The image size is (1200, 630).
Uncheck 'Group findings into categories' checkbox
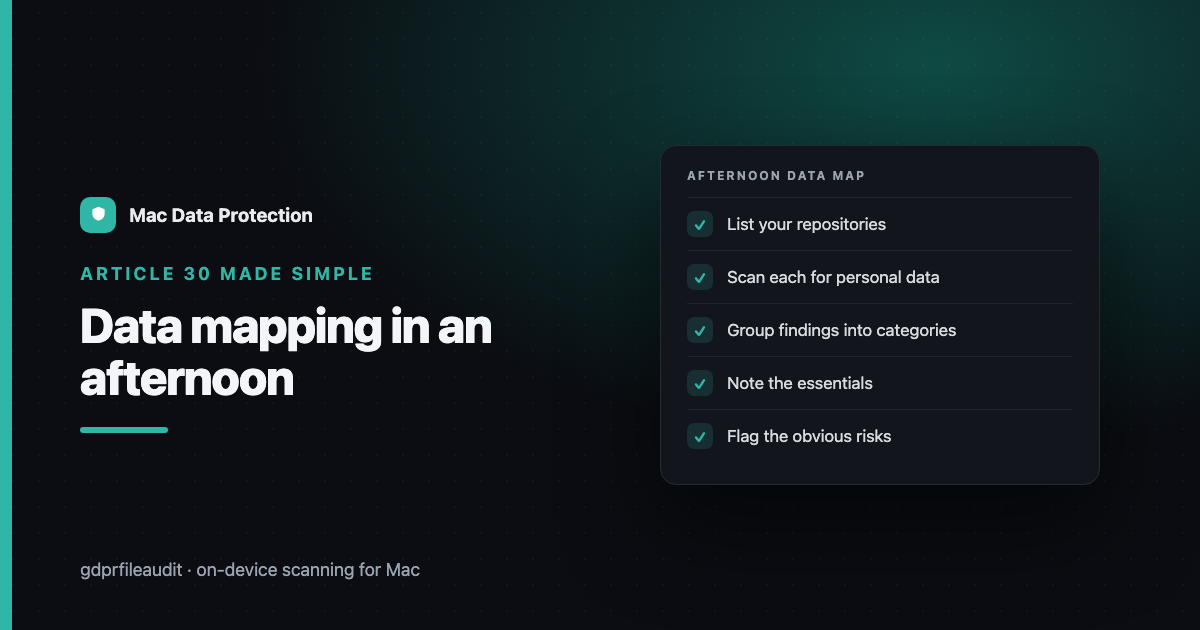coord(700,330)
